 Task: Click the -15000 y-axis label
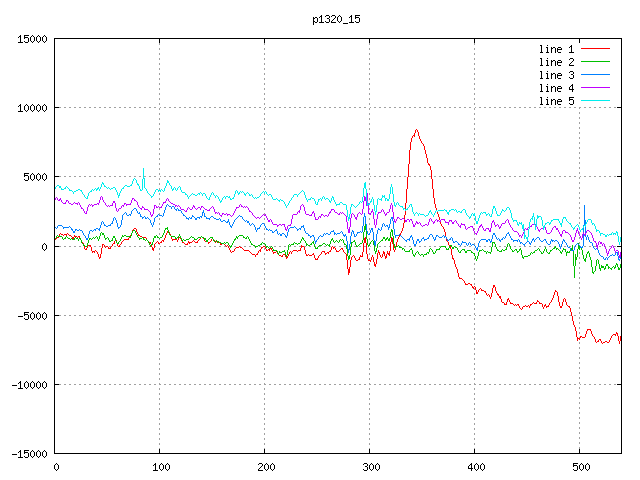point(29,454)
